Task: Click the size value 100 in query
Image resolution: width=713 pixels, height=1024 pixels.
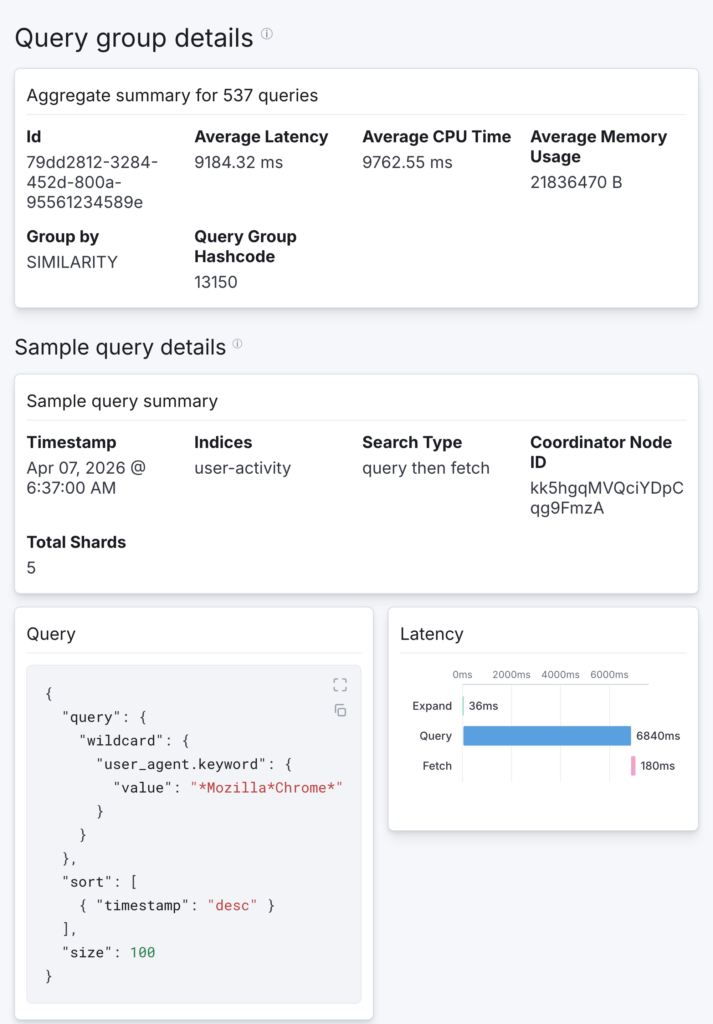Action: click(142, 952)
